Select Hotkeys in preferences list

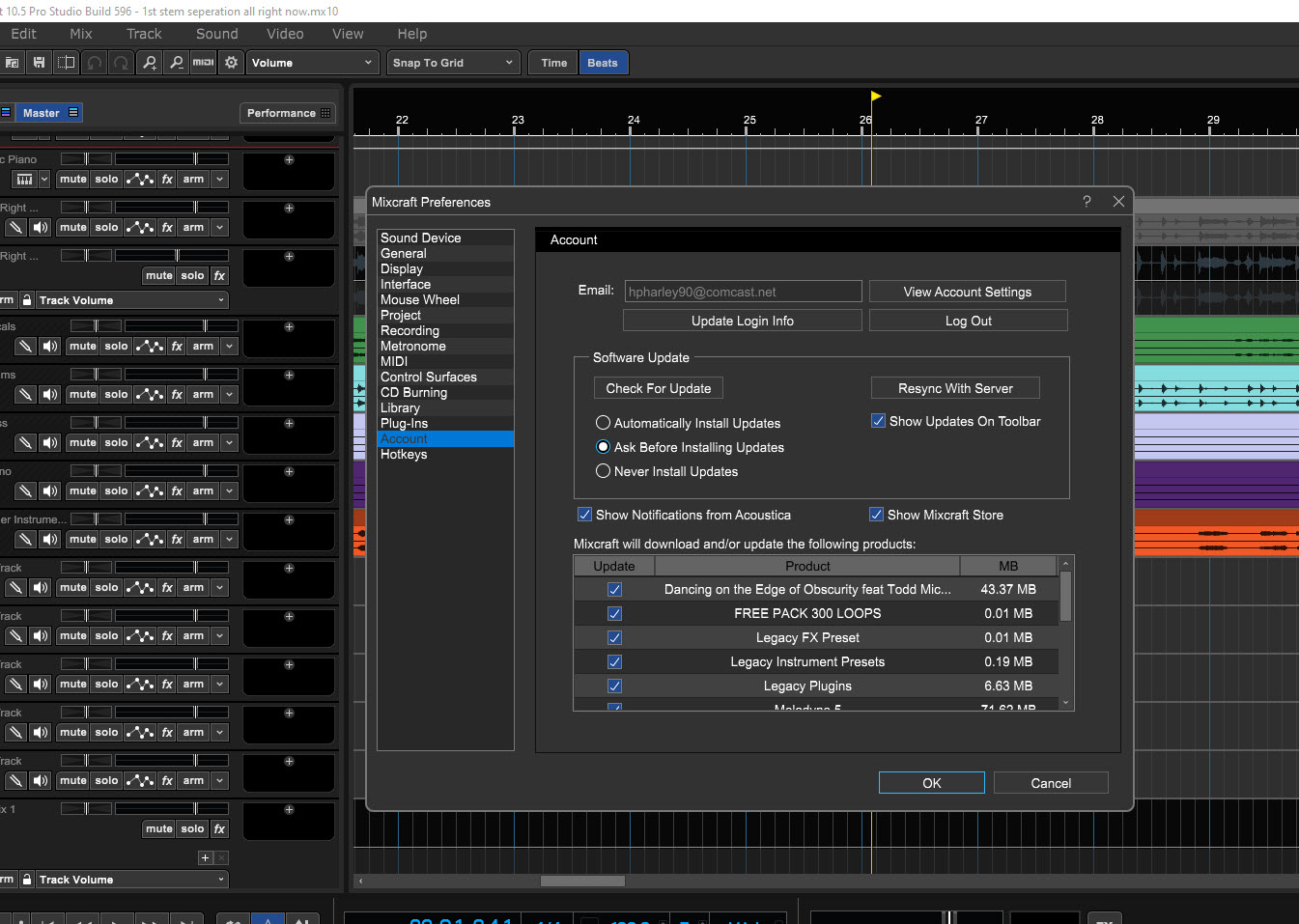(x=445, y=454)
